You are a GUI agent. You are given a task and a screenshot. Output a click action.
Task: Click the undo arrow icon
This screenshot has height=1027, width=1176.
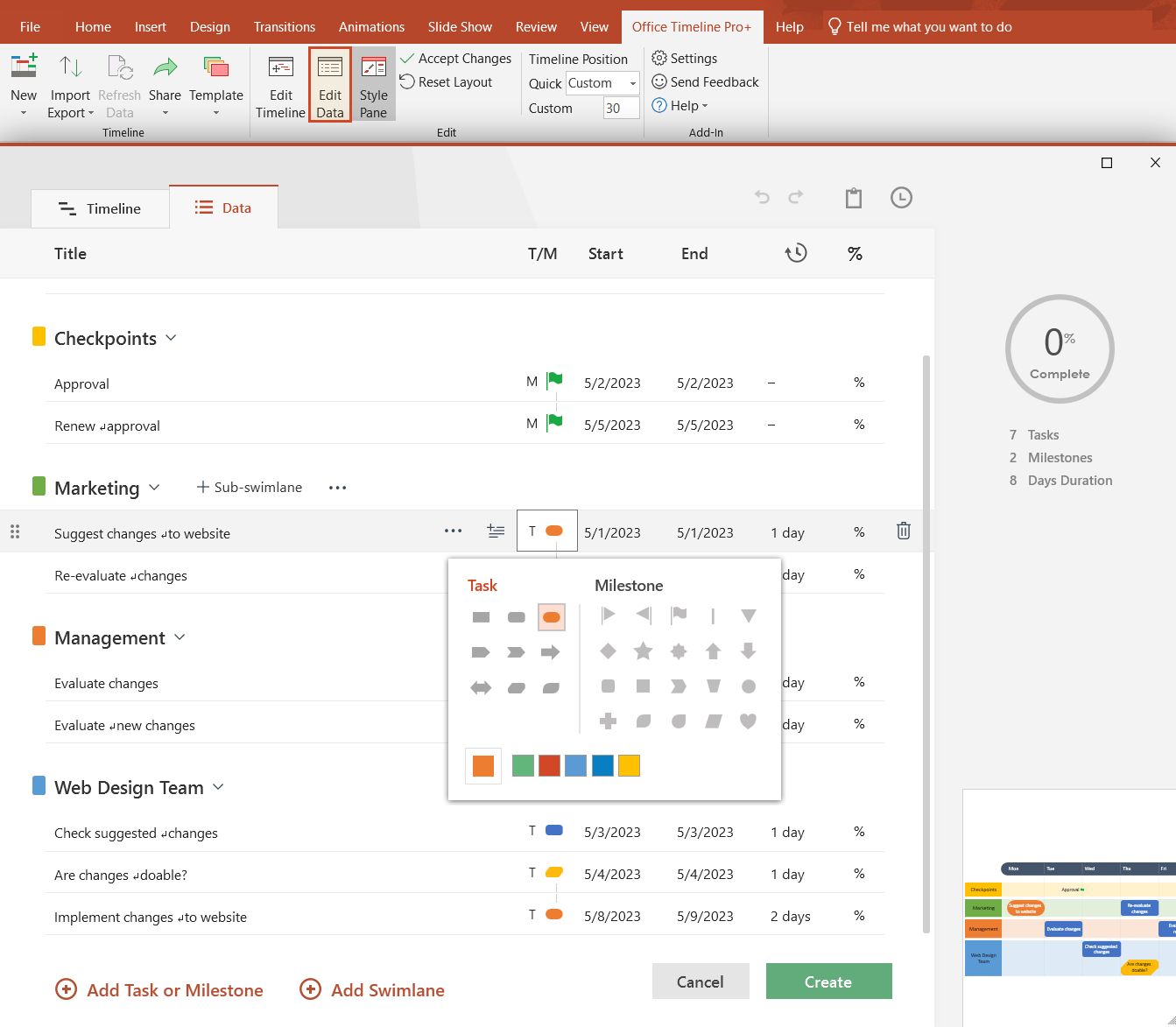[761, 198]
